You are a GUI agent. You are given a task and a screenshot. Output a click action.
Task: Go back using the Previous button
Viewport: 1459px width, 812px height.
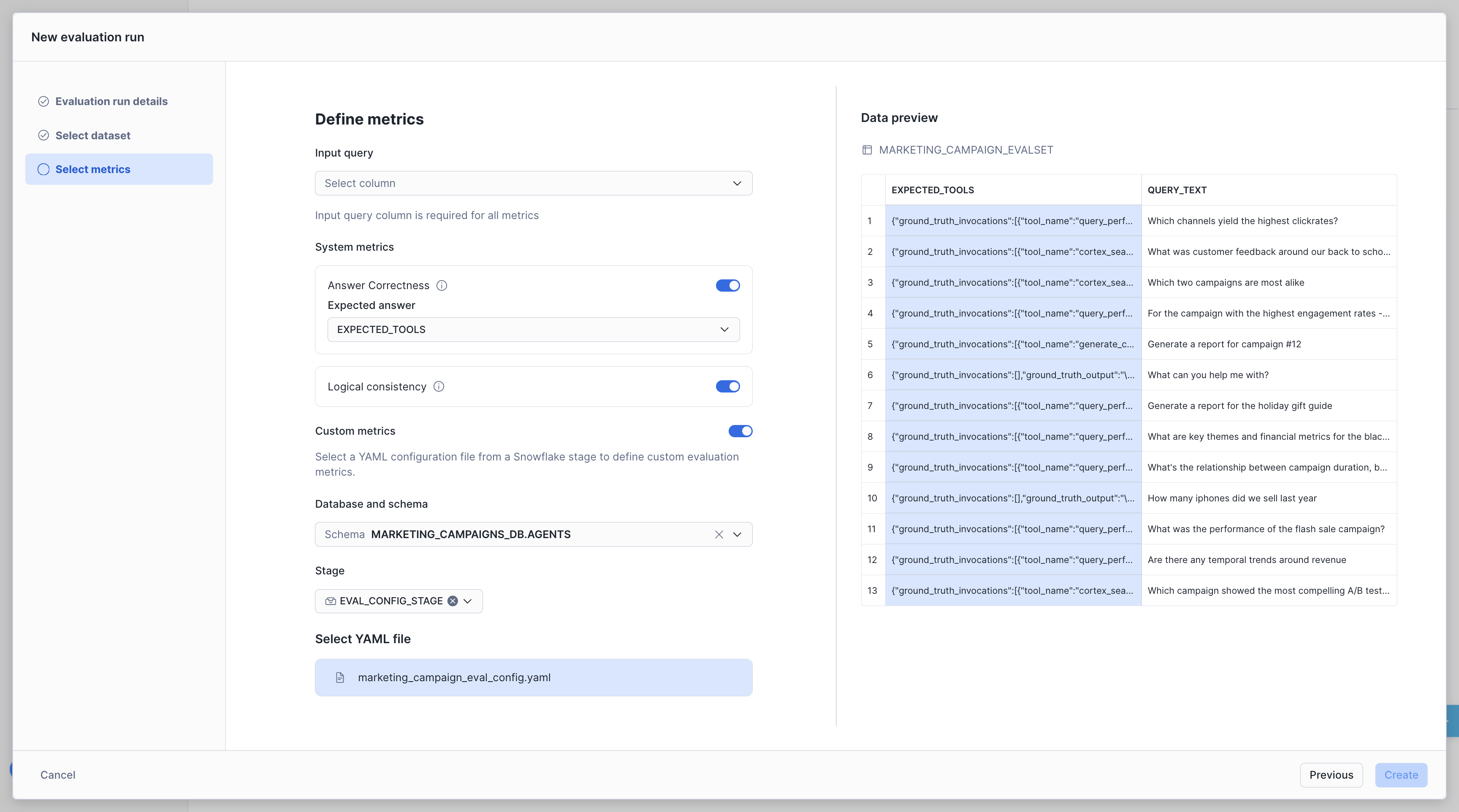[1332, 774]
